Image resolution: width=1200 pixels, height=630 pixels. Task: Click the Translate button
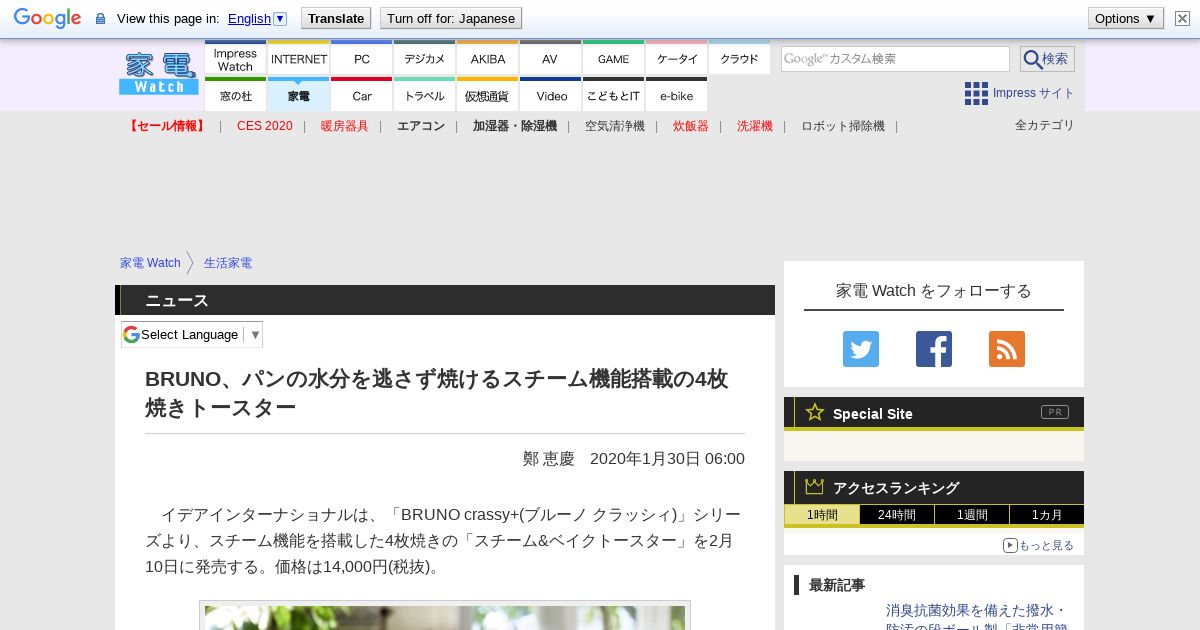point(336,18)
